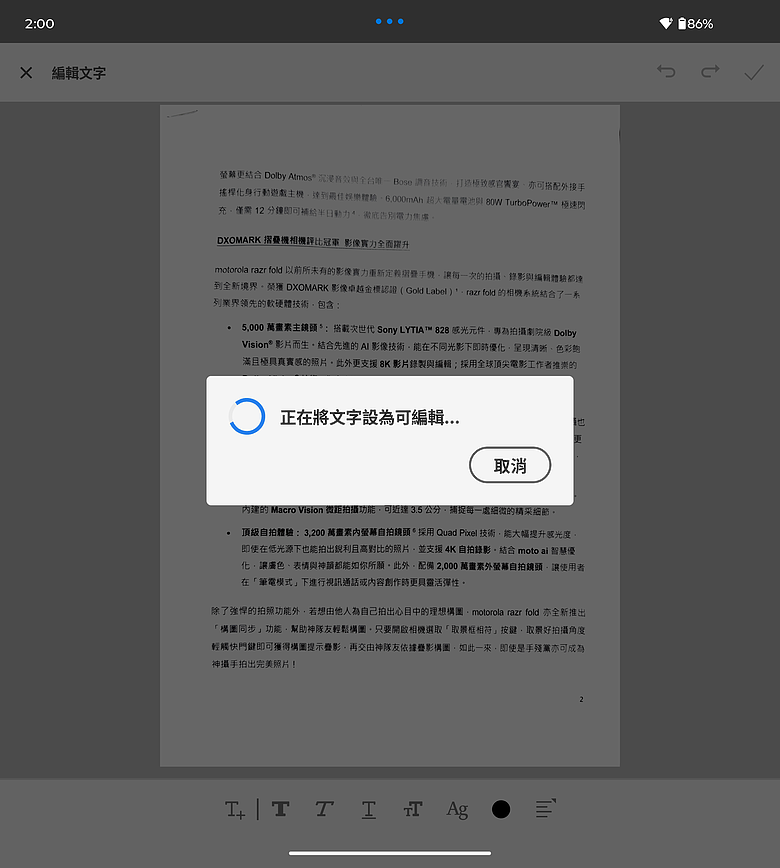Image resolution: width=780 pixels, height=868 pixels.
Task: Open the text size tool
Action: coord(413,809)
